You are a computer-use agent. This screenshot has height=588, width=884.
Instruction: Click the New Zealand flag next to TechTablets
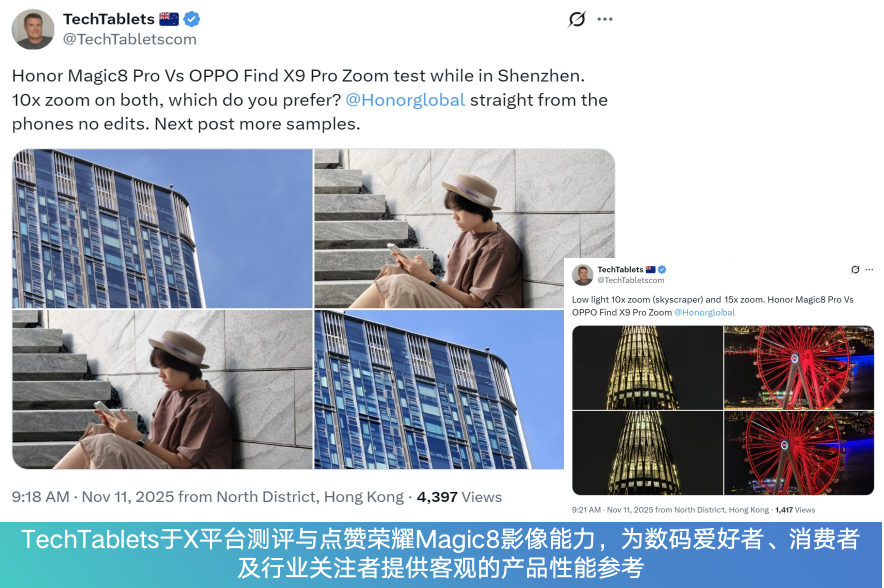click(x=169, y=19)
